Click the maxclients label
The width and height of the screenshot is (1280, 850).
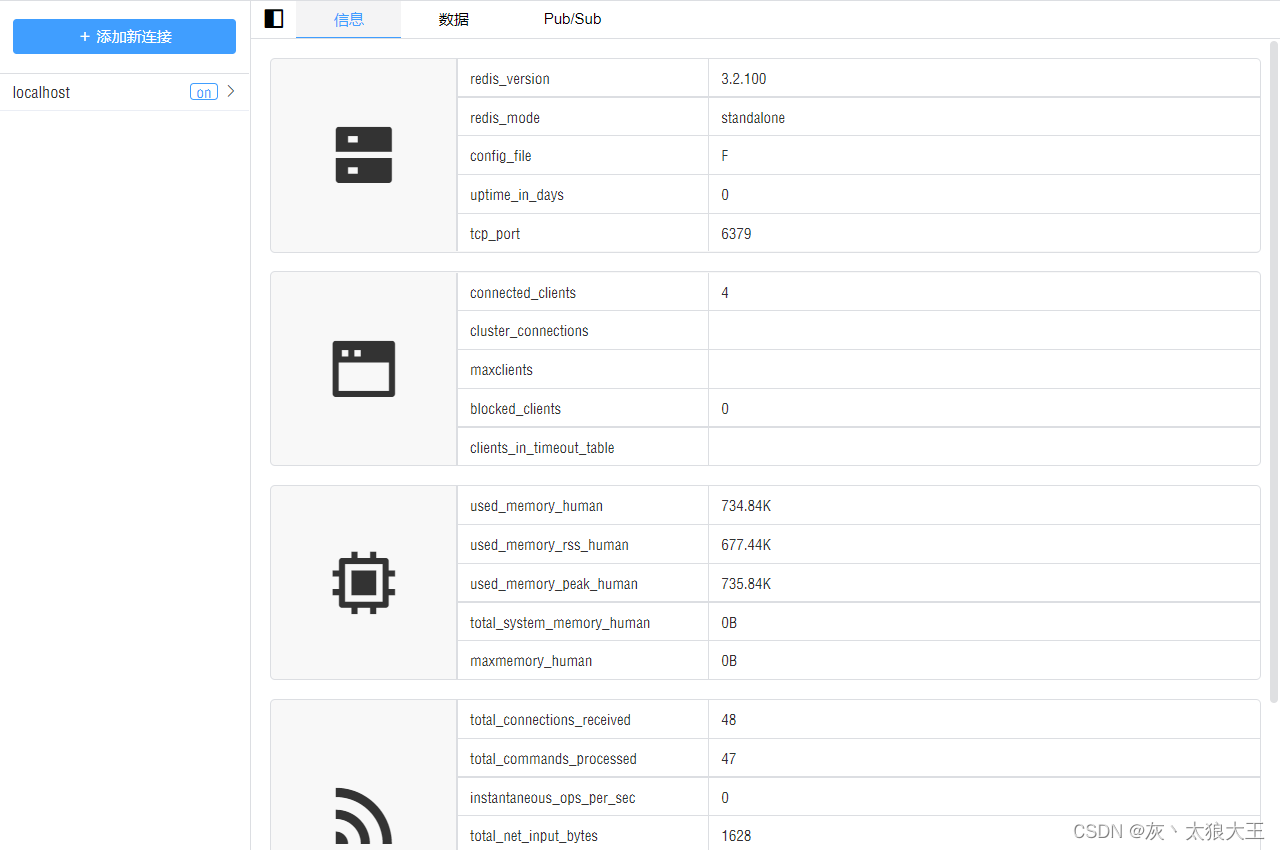pyautogui.click(x=501, y=370)
